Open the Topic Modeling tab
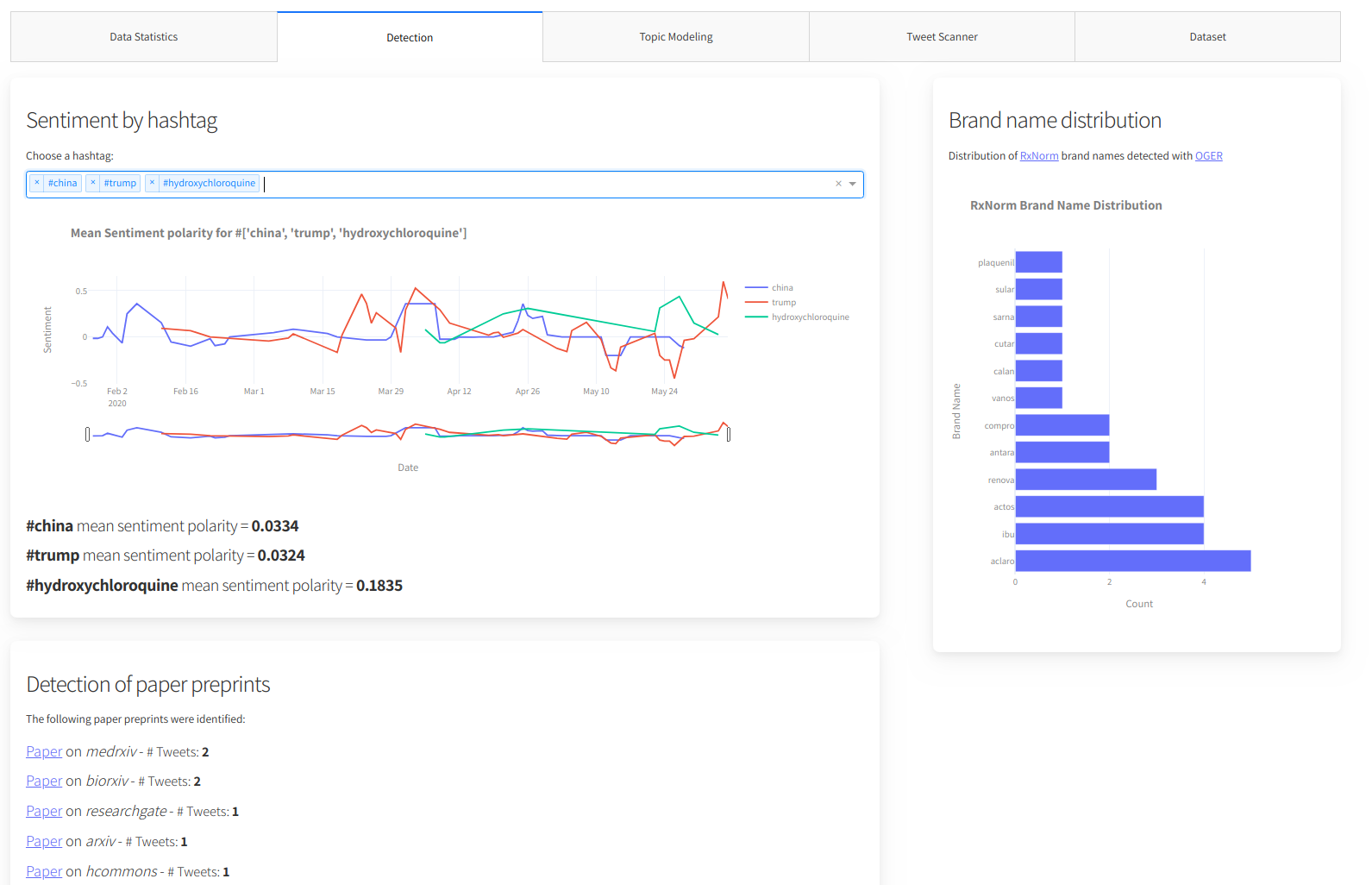Image resolution: width=1372 pixels, height=885 pixels. pos(676,37)
